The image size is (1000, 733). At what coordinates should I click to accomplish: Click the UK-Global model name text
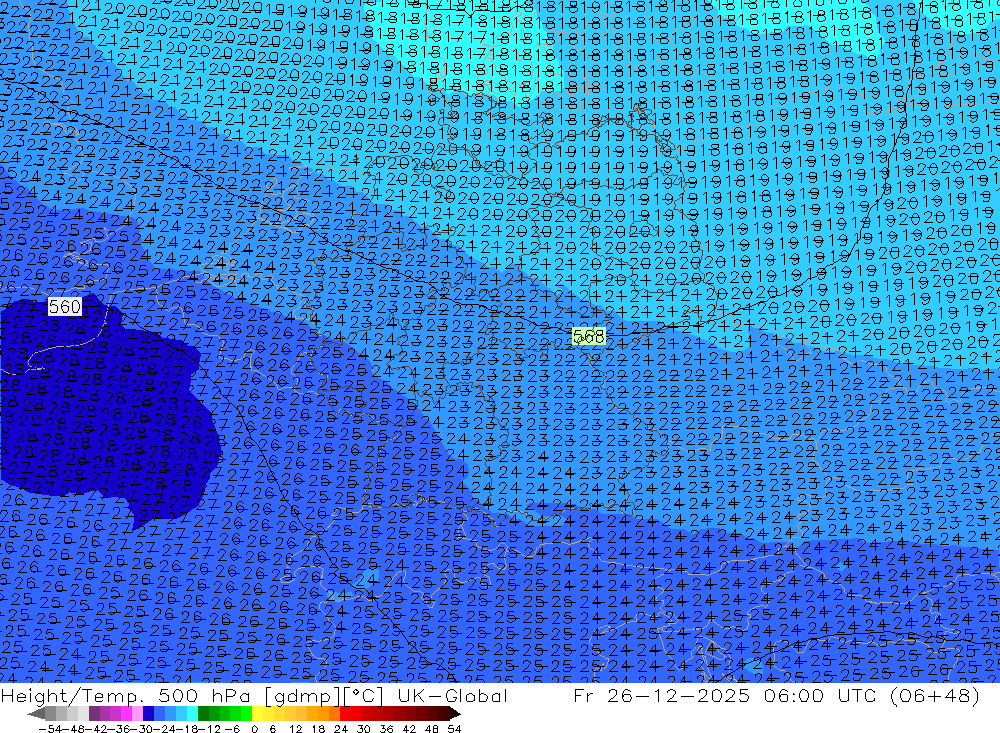point(452,695)
